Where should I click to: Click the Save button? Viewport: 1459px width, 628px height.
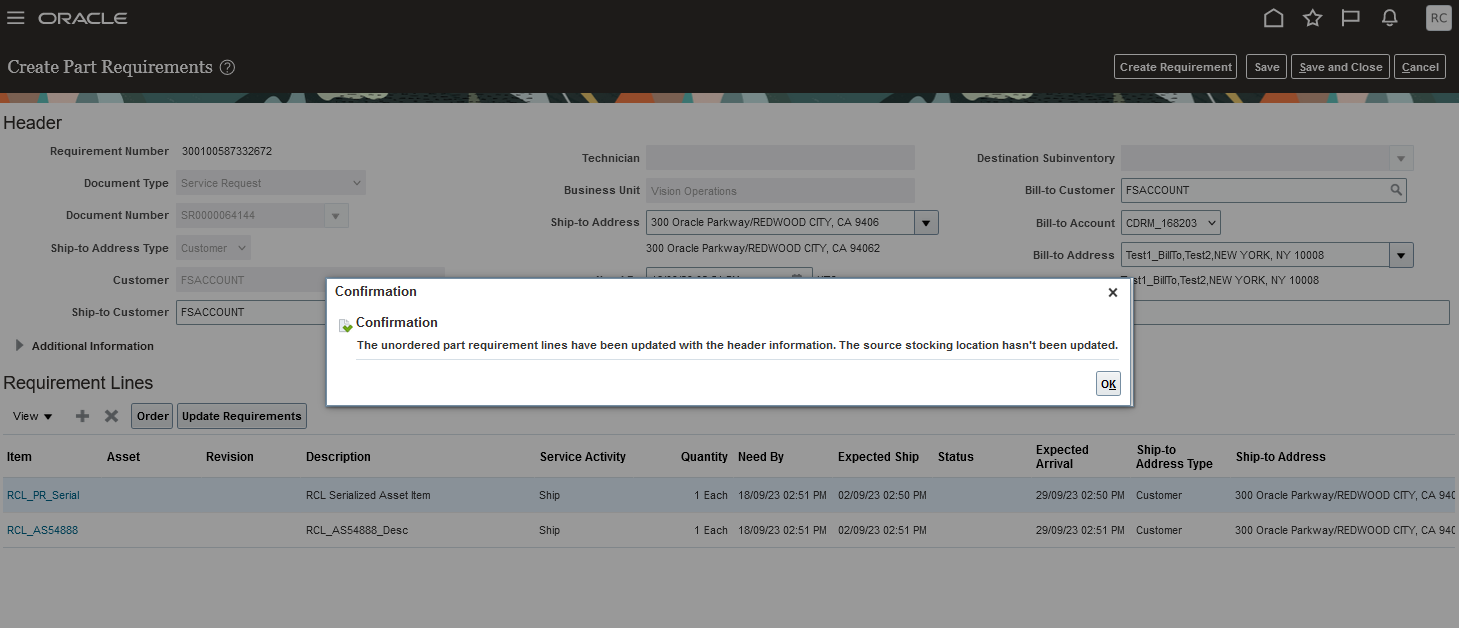[x=1267, y=67]
